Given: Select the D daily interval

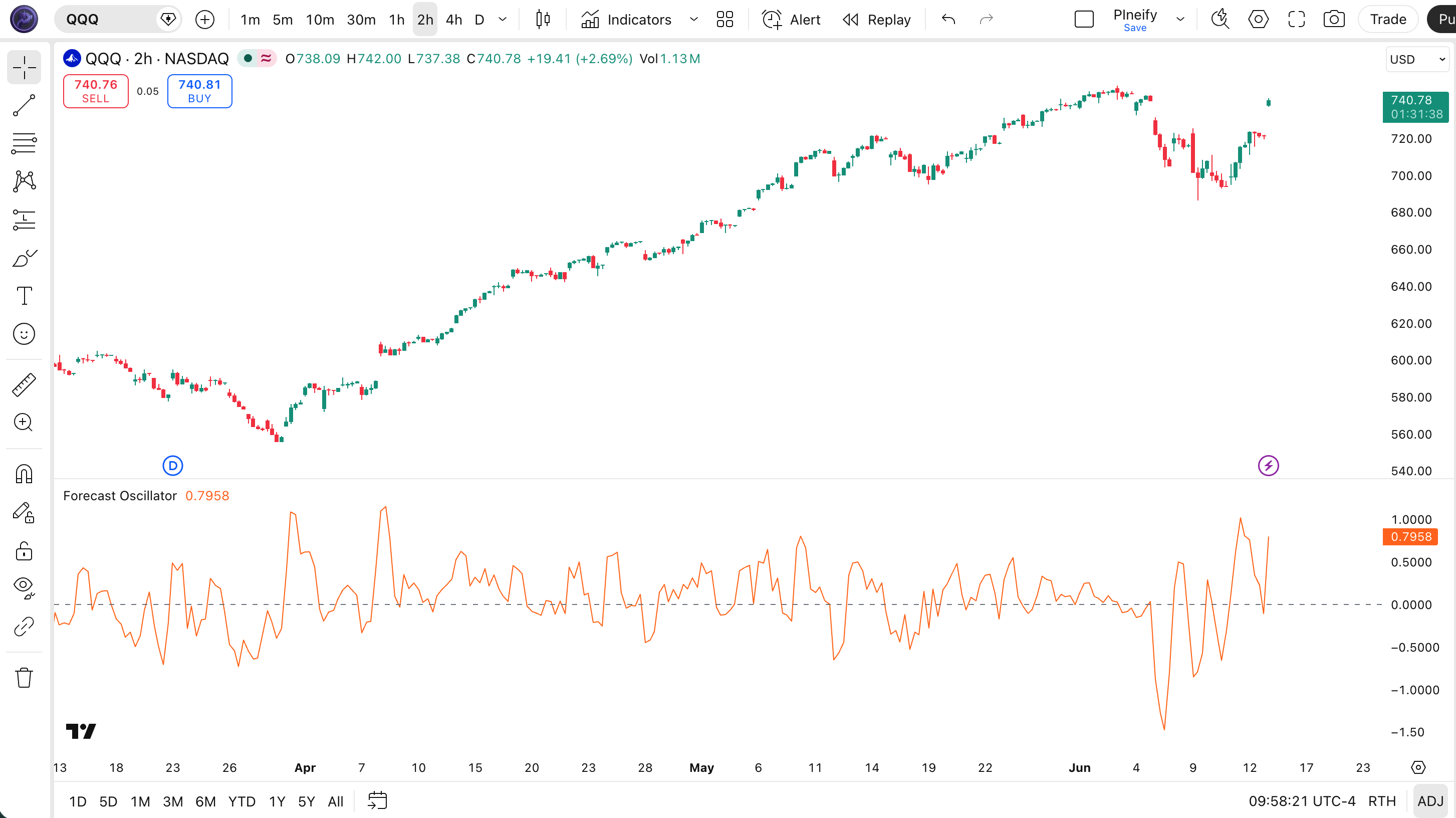Looking at the screenshot, I should [x=479, y=20].
